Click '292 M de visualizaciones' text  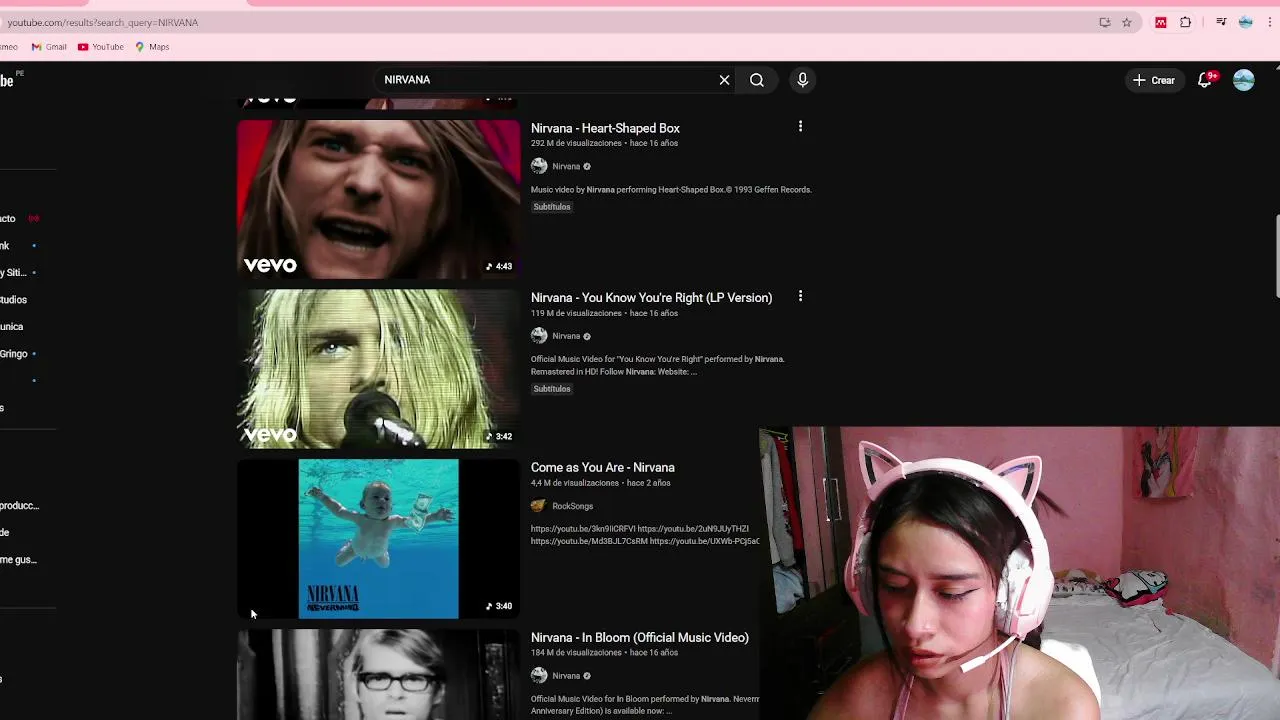[576, 143]
